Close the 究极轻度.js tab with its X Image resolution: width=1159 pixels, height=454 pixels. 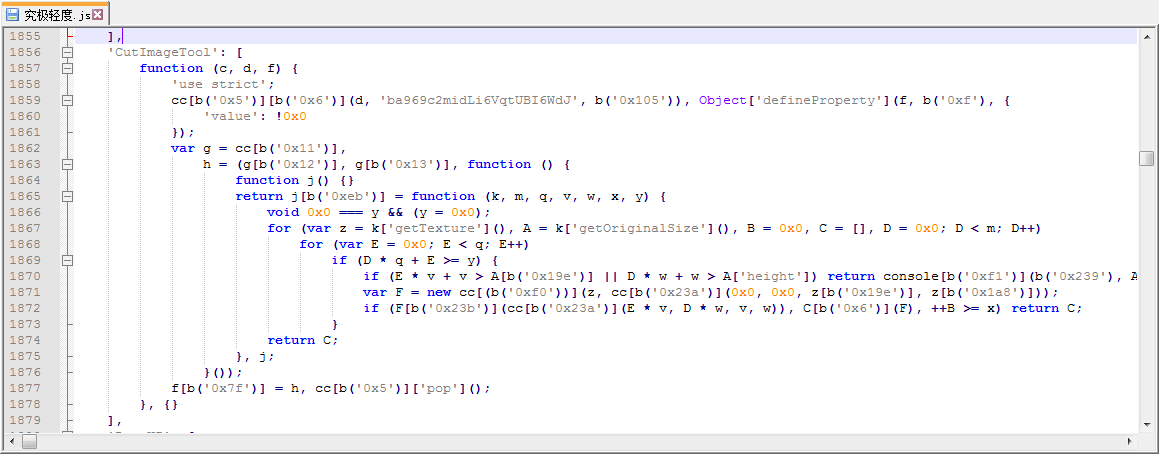(x=98, y=13)
